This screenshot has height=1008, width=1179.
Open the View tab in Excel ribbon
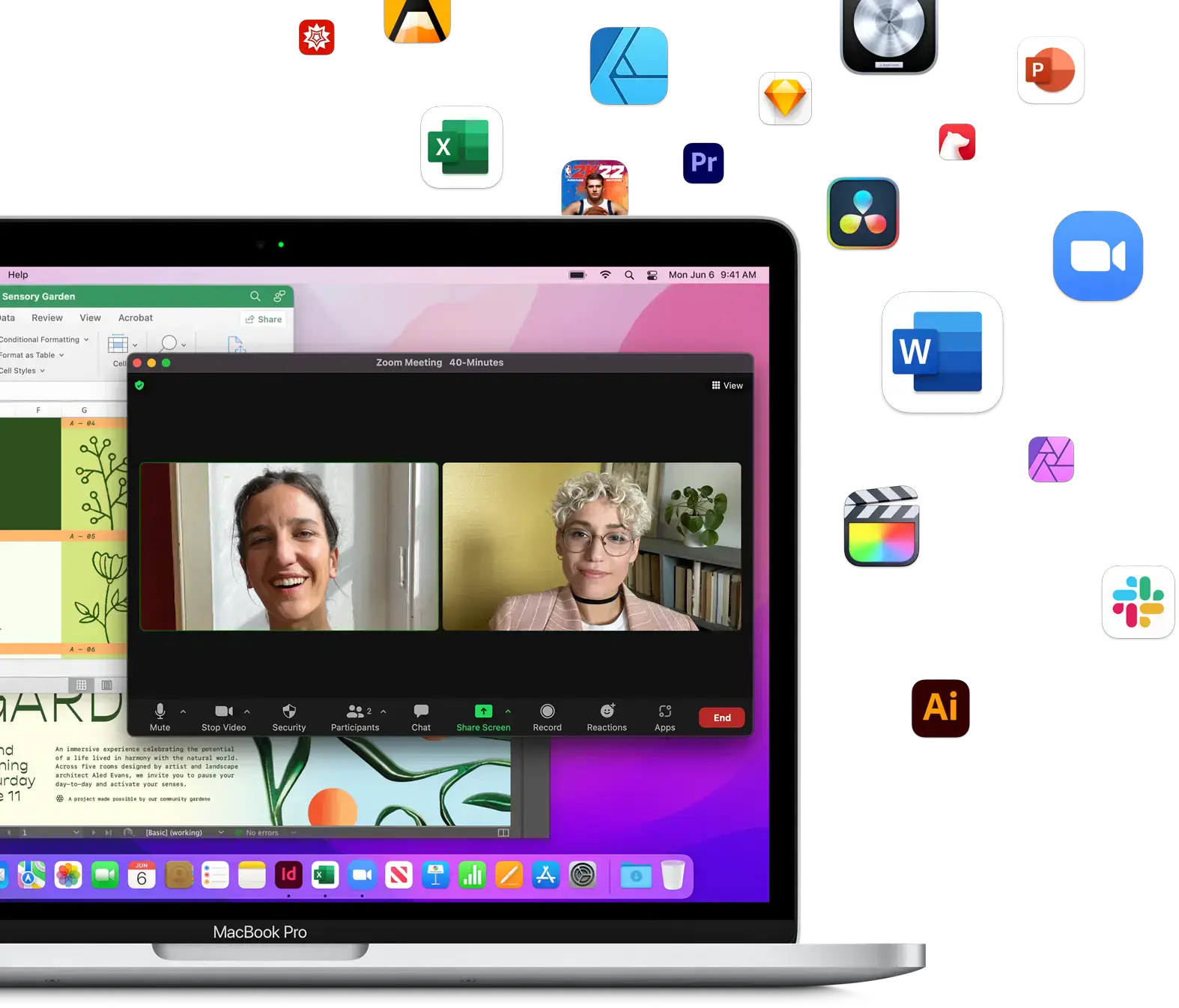click(90, 318)
